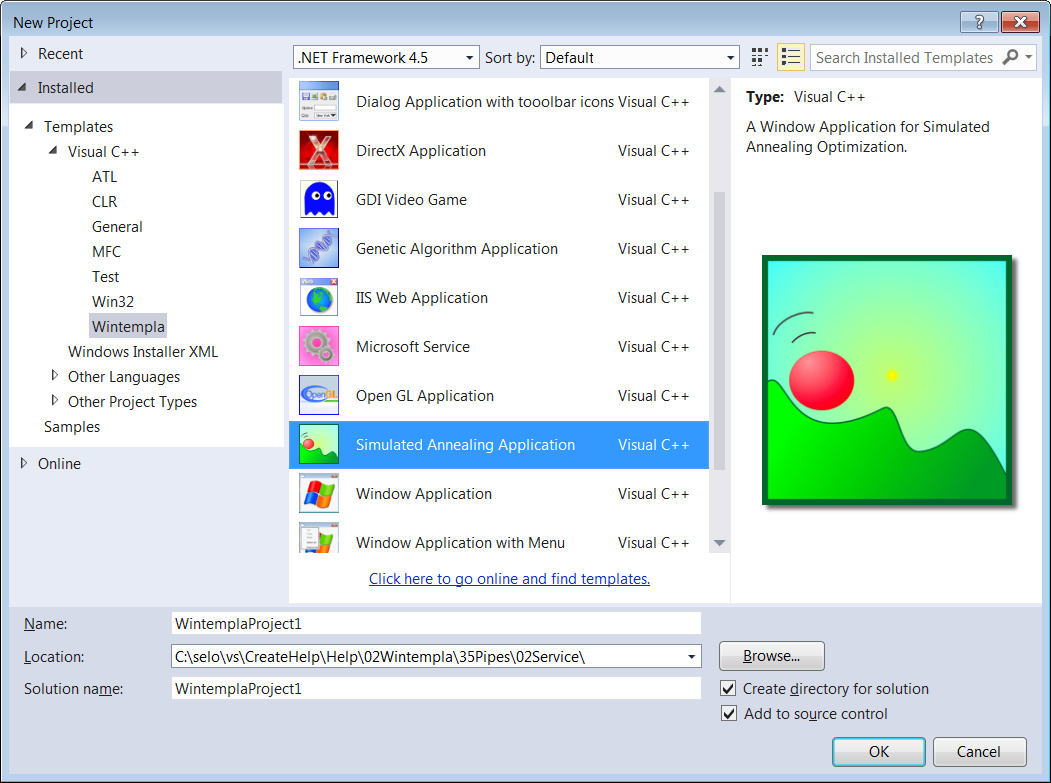Image resolution: width=1051 pixels, height=783 pixels.
Task: Select 'Open GL Application' template name
Action: (x=424, y=396)
